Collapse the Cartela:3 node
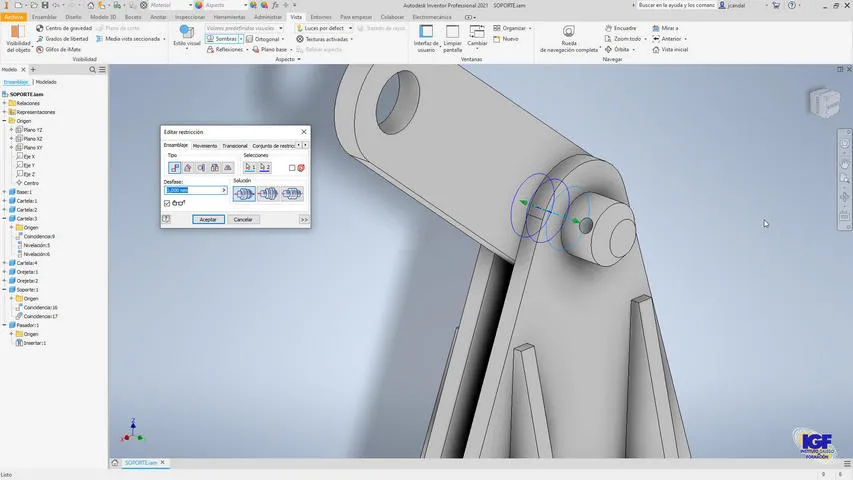The height and width of the screenshot is (480, 853). tap(4, 218)
